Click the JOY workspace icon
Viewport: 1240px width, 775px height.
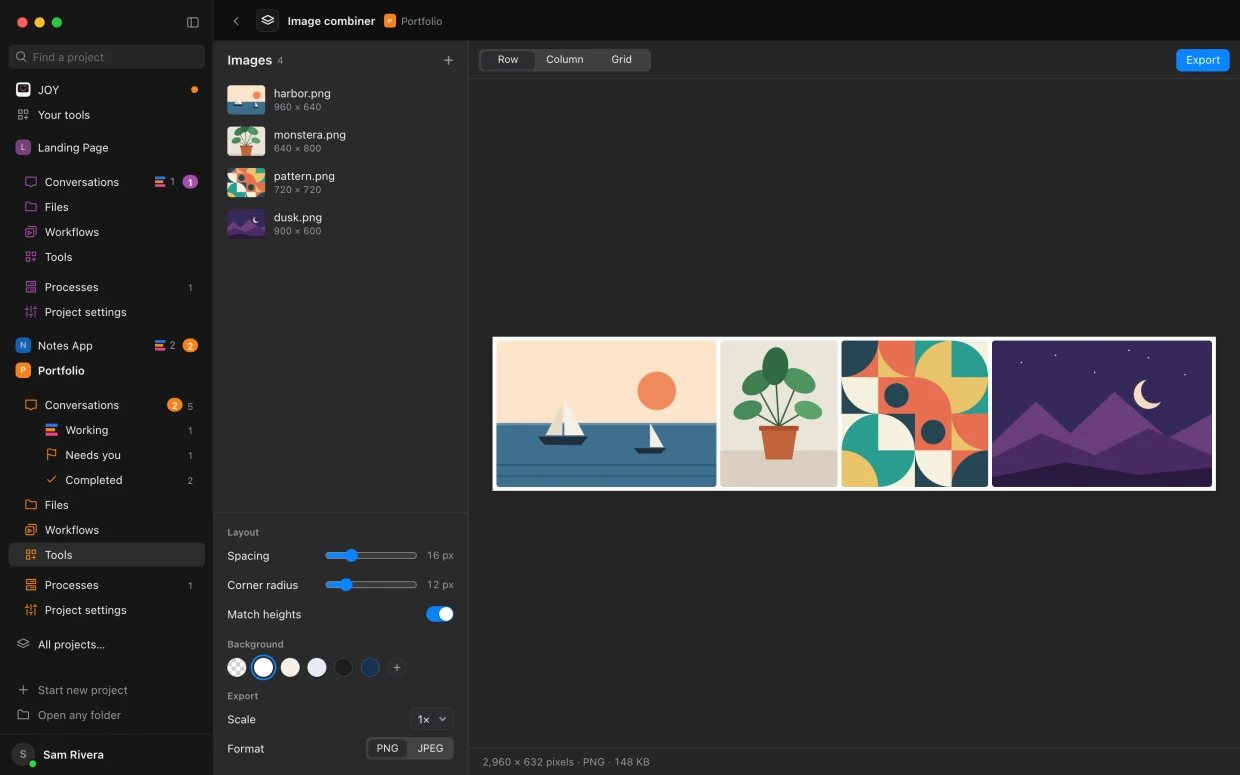coord(23,90)
